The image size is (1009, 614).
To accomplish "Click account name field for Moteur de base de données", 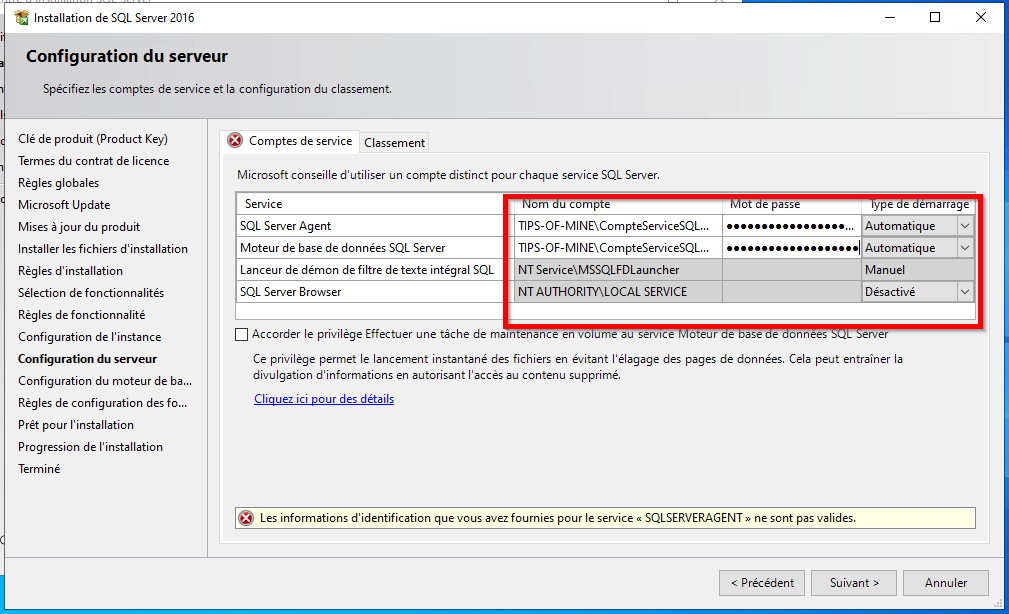I will (x=618, y=248).
